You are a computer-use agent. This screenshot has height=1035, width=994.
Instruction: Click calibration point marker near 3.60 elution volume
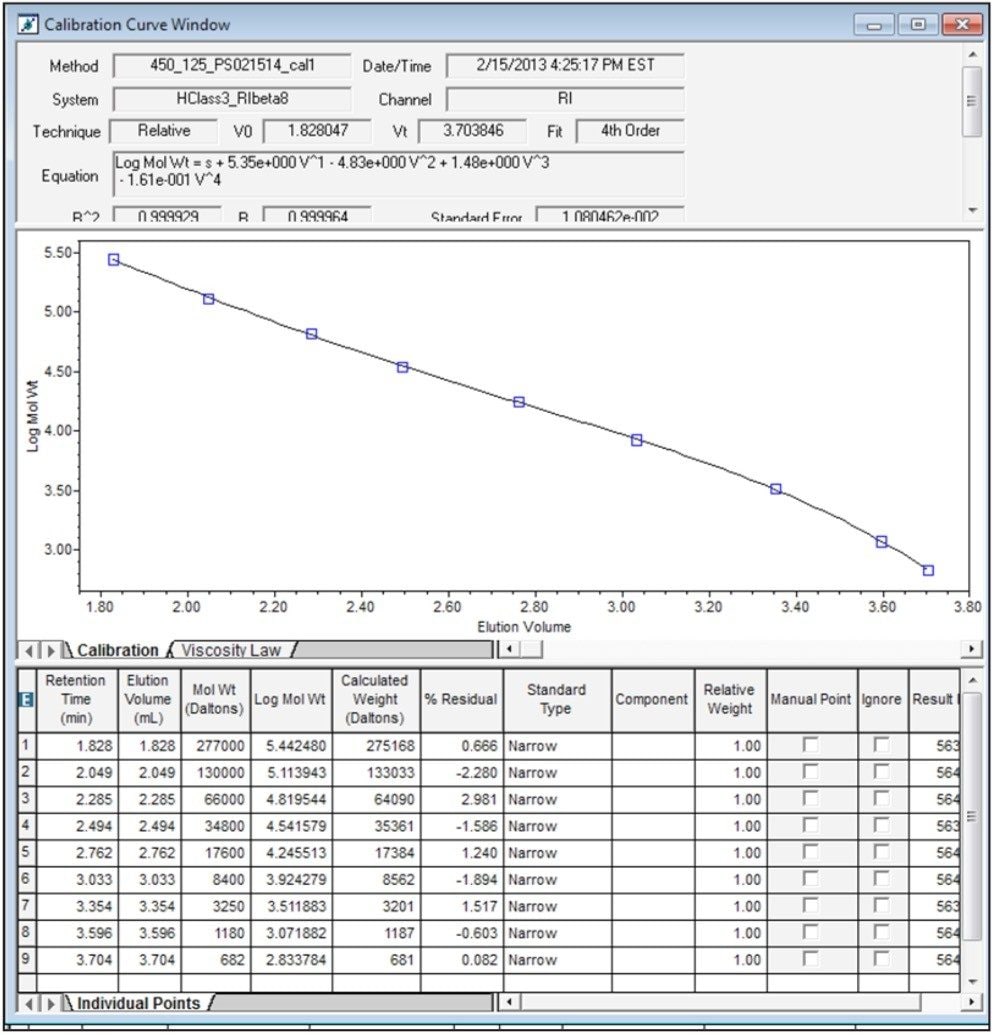[881, 542]
